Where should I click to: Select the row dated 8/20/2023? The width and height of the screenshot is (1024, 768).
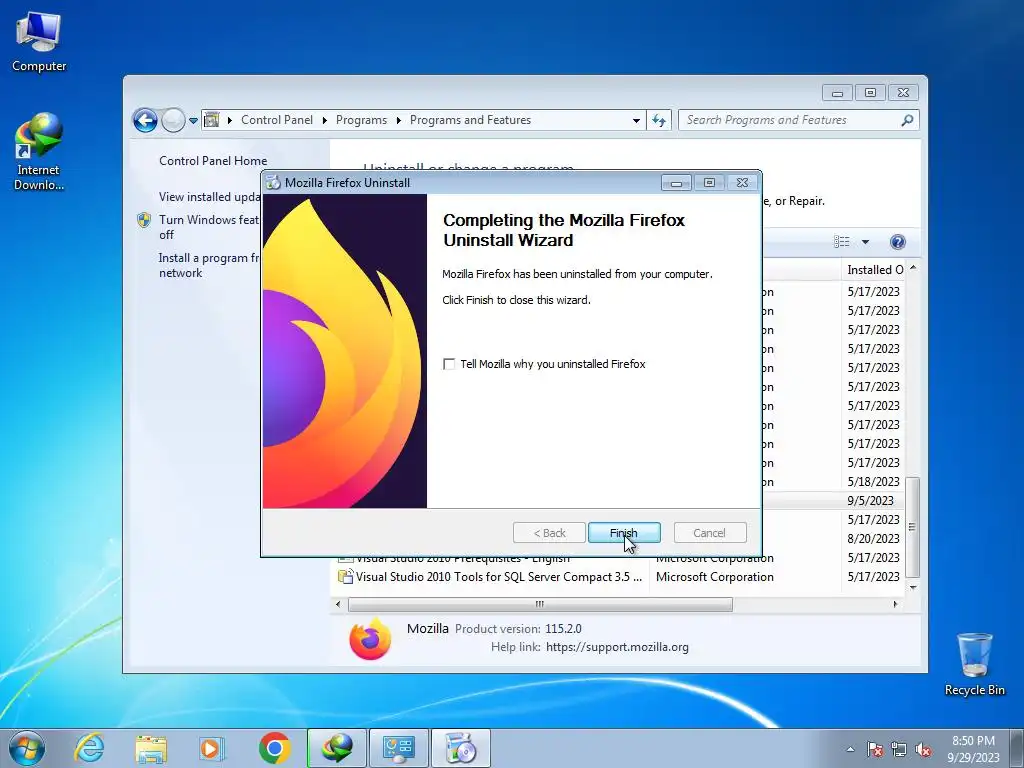pos(833,539)
